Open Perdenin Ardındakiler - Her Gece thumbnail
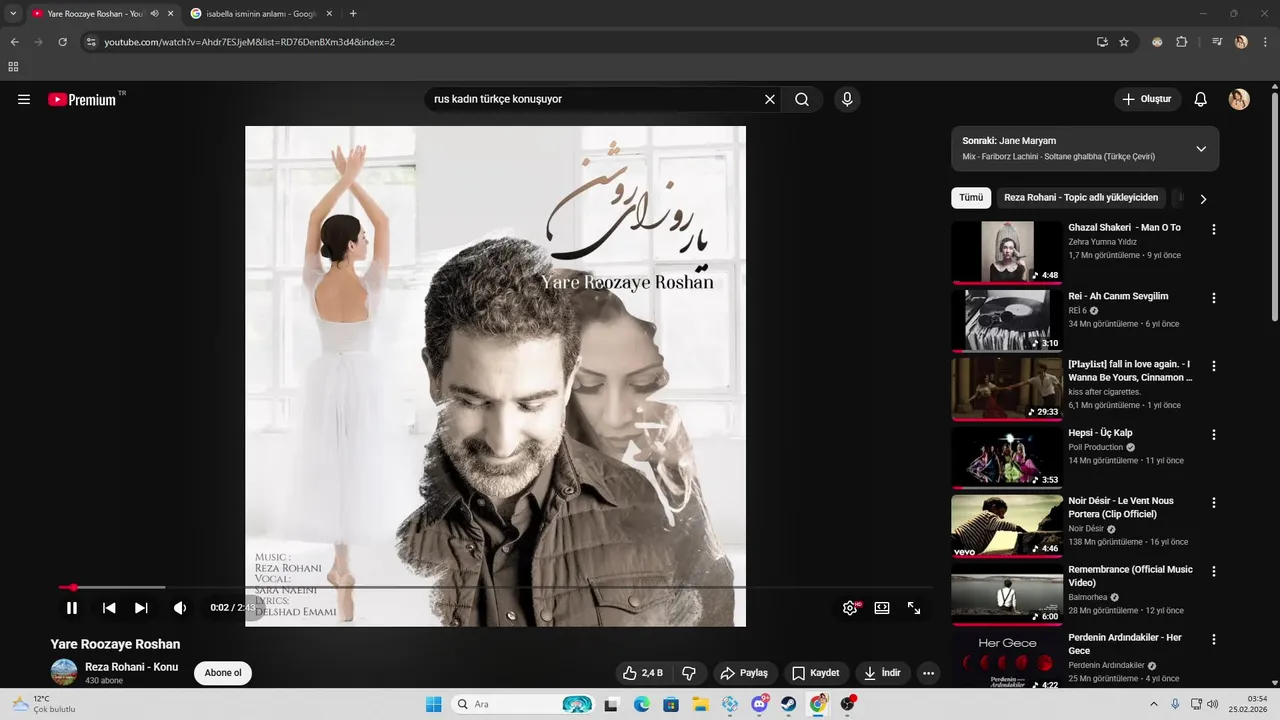1280x720 pixels. point(1007,660)
